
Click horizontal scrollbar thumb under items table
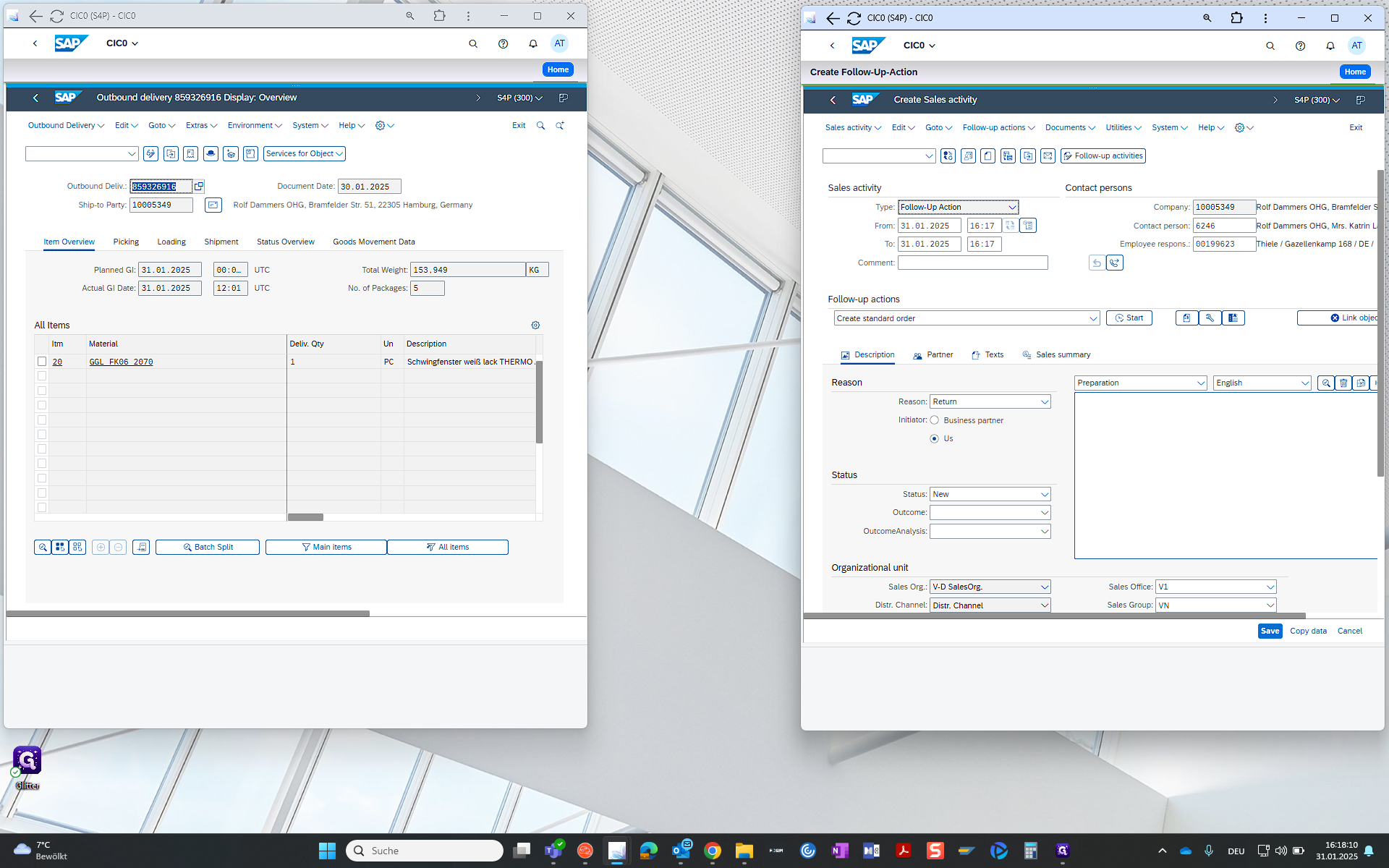pyautogui.click(x=305, y=517)
